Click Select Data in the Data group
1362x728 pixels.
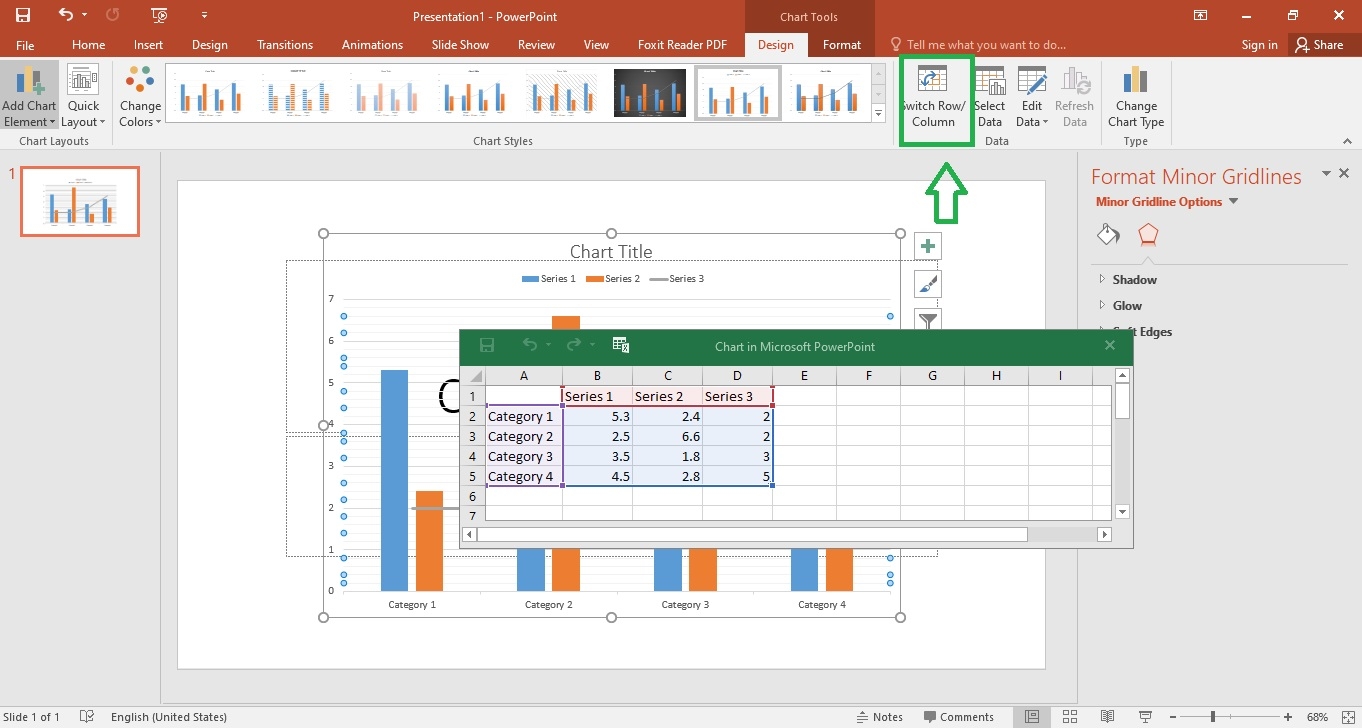click(x=989, y=97)
